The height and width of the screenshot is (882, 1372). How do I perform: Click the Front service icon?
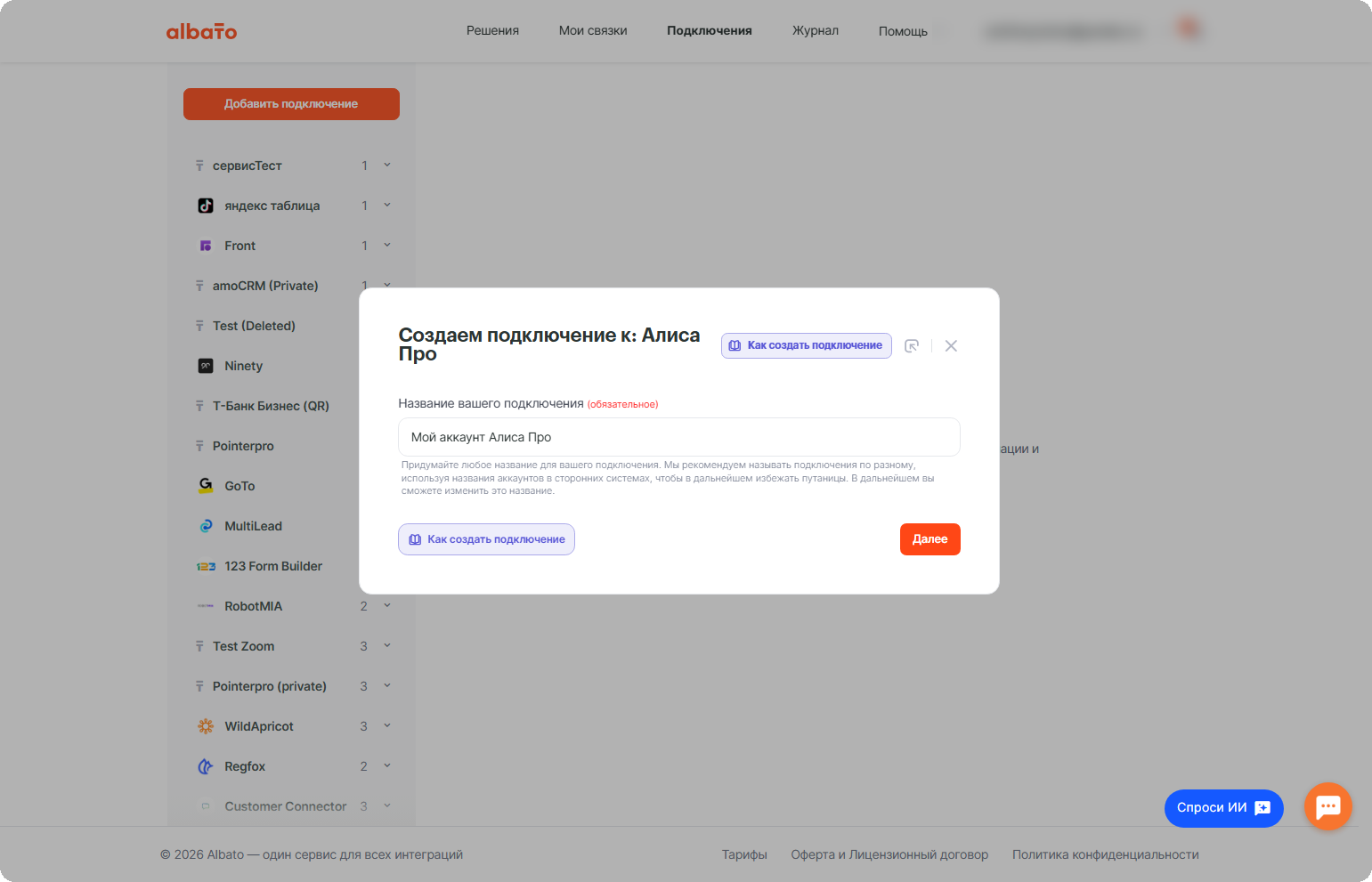click(x=206, y=246)
